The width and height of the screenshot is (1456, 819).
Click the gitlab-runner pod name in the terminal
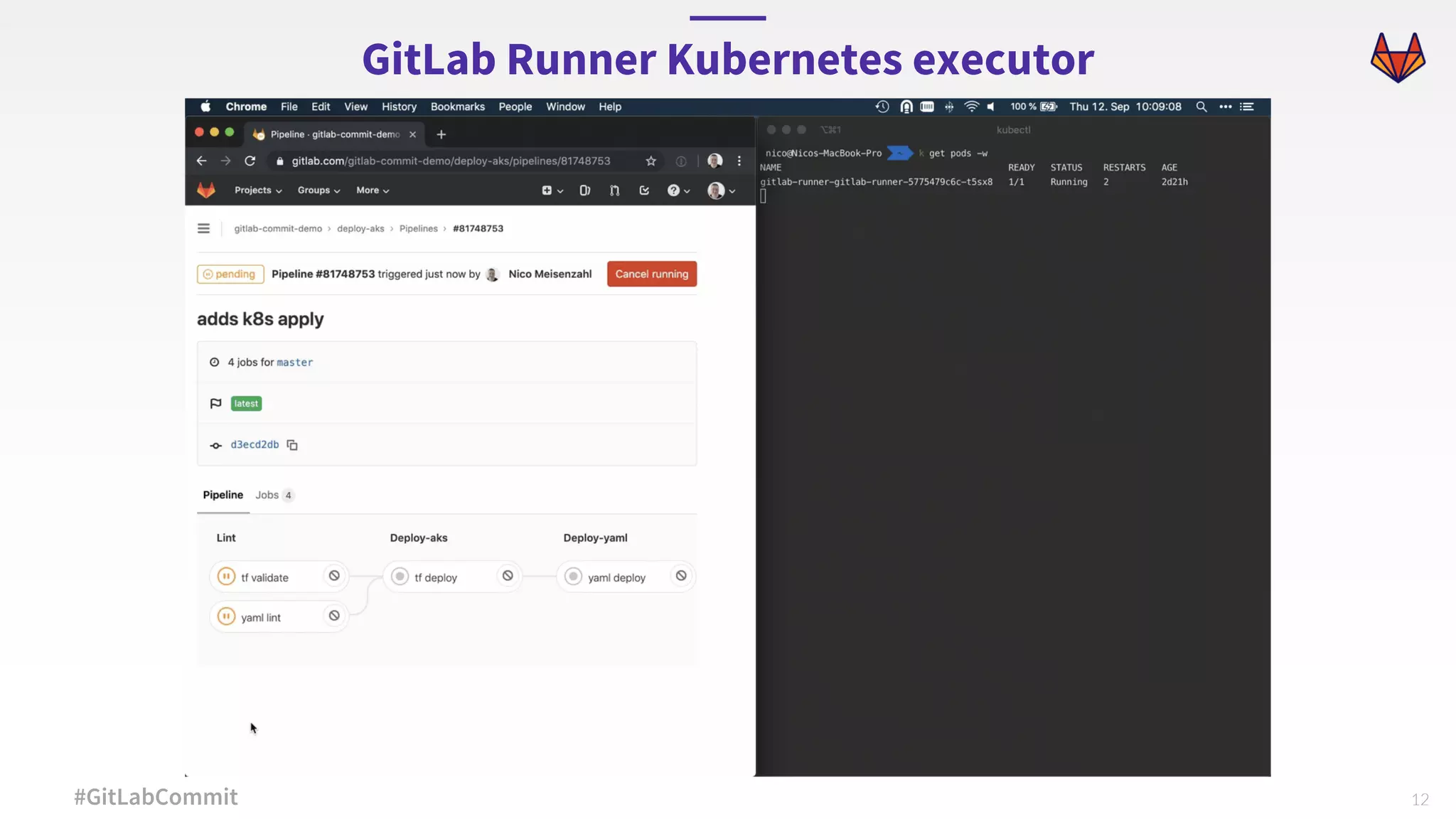point(876,182)
